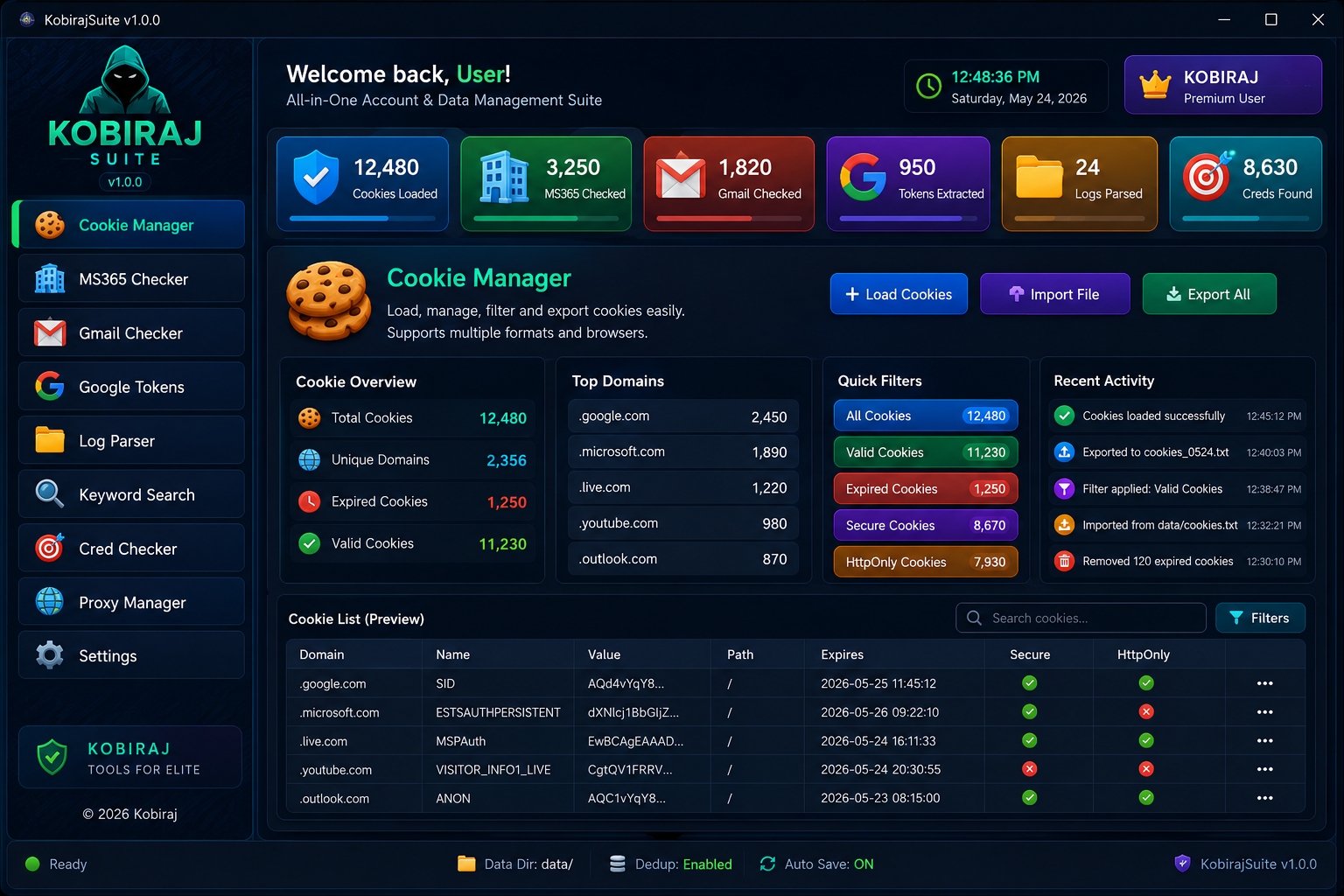Apply the HttpOnly Cookies quick filter
1344x896 pixels.
click(x=926, y=562)
